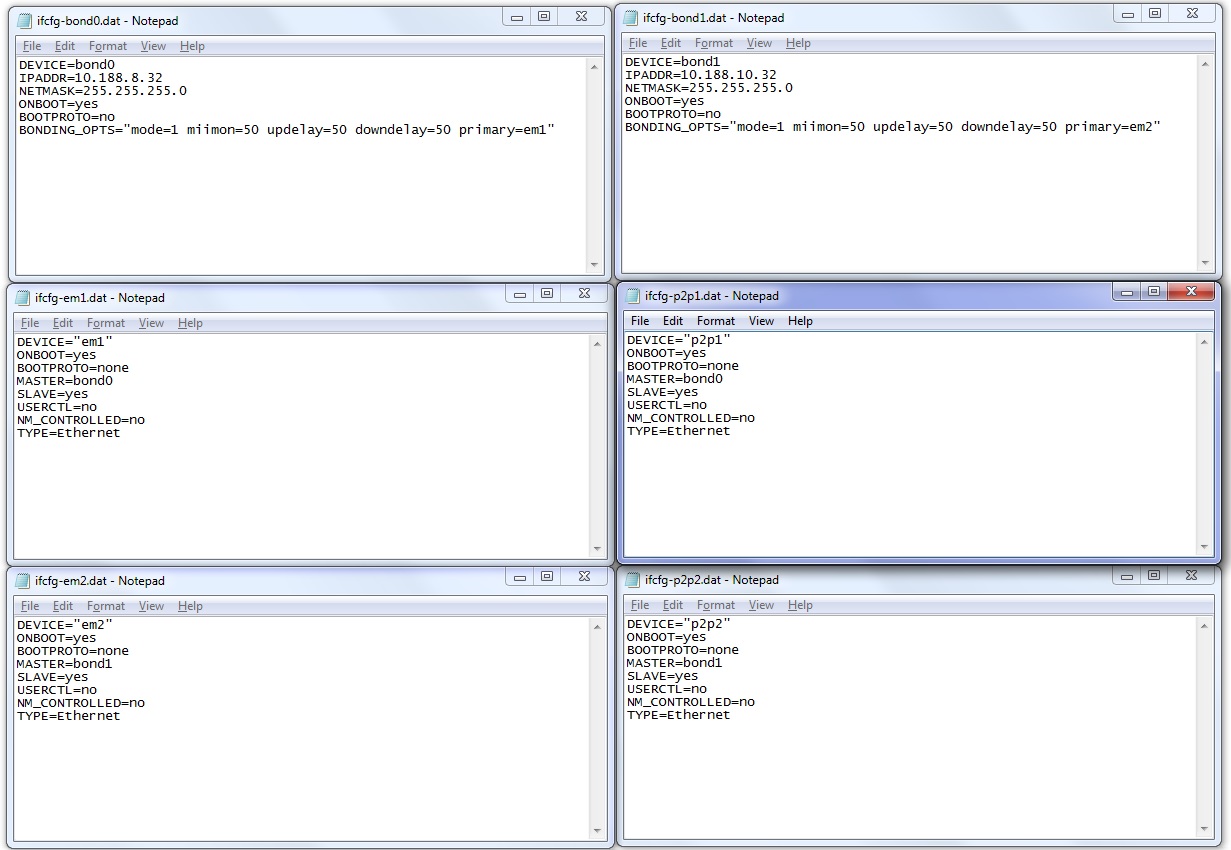Click Notepad icon in ifcfg-bond0.dat title bar
1231x850 pixels.
point(25,21)
